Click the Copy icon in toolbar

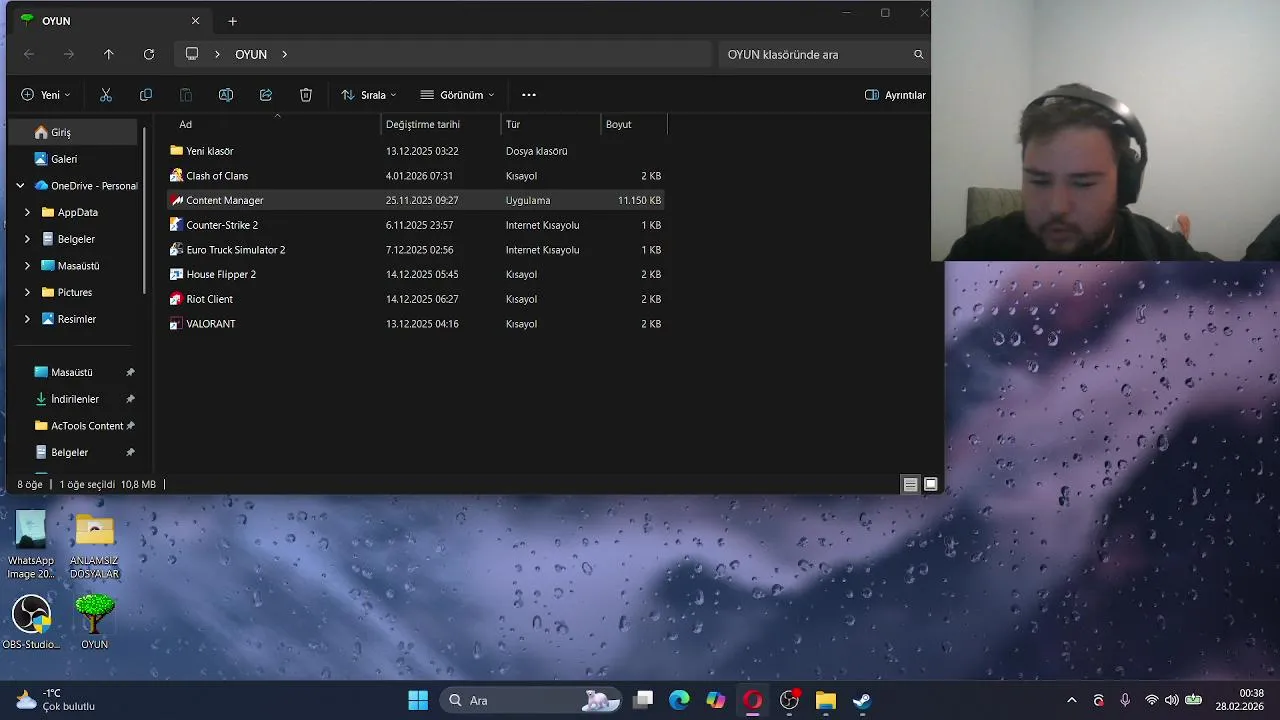click(x=146, y=95)
